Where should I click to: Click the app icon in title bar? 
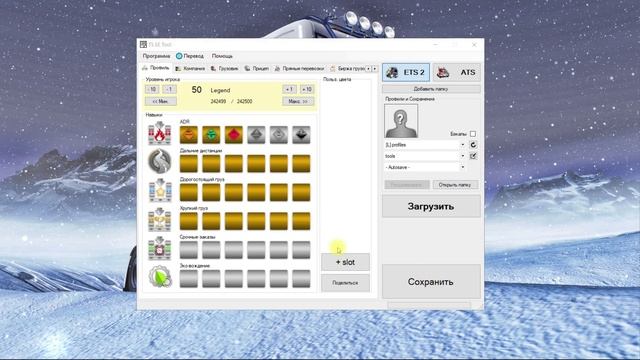[x=143, y=44]
